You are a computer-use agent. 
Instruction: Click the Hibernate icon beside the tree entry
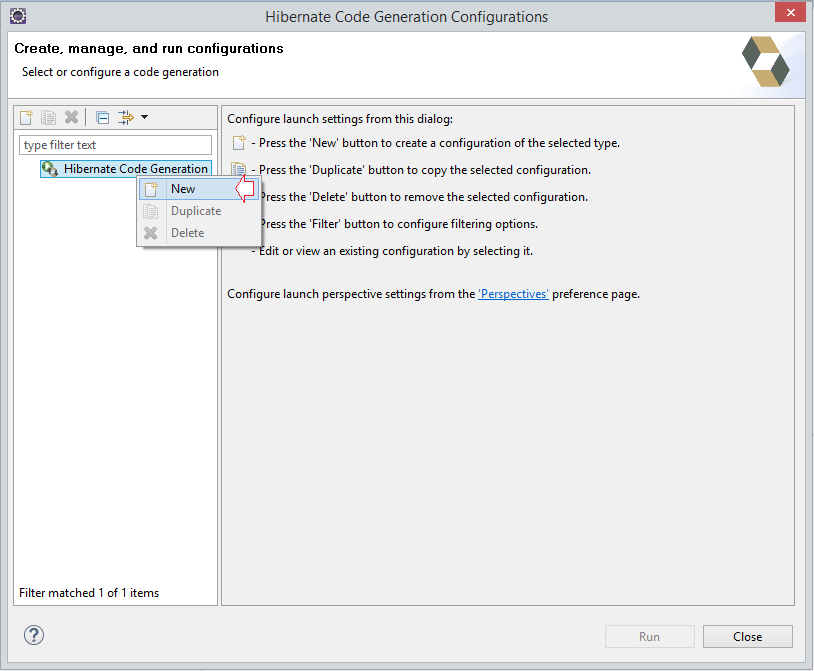click(48, 168)
